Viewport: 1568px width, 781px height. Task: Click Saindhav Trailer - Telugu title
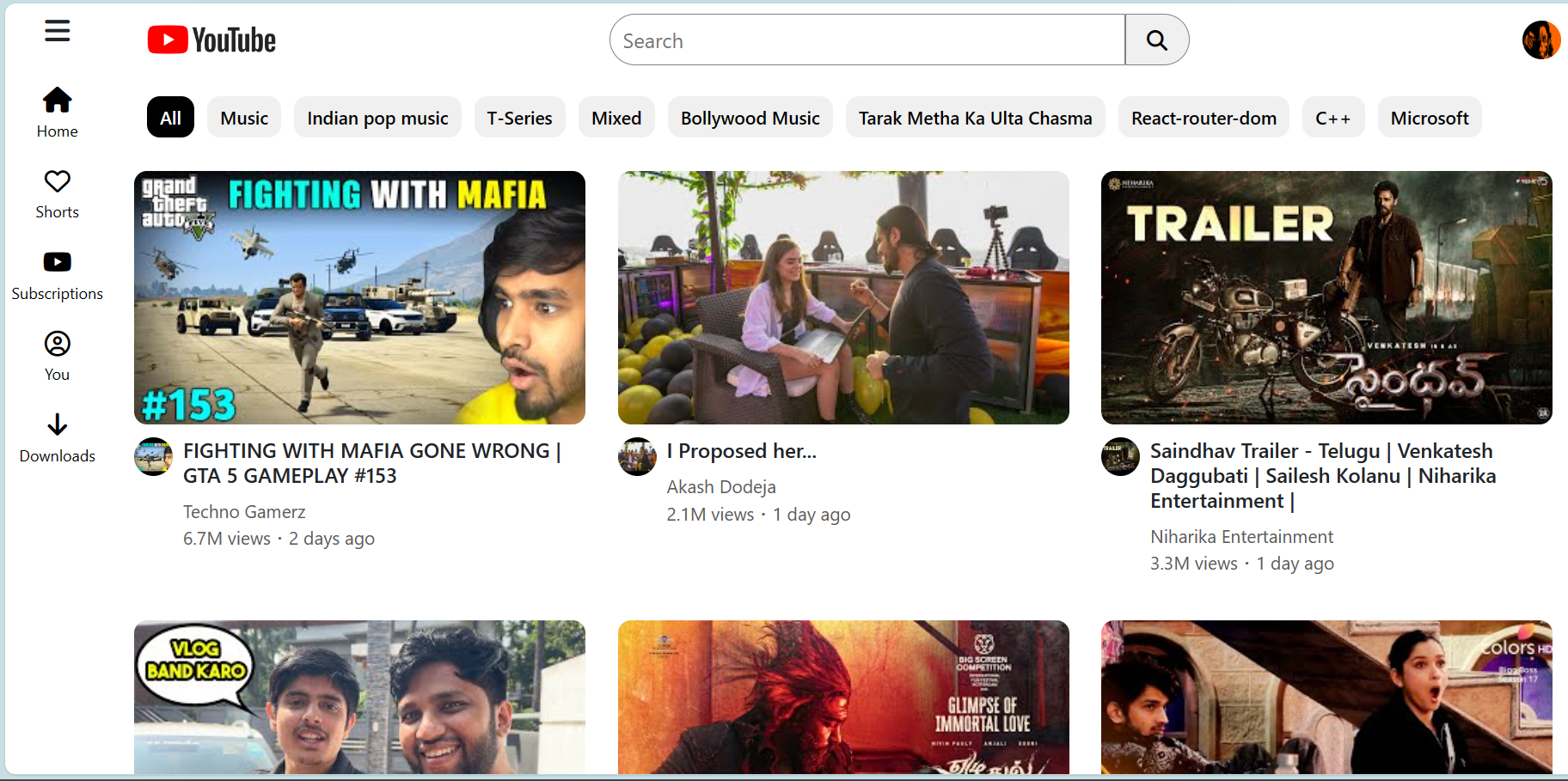[x=1323, y=476]
